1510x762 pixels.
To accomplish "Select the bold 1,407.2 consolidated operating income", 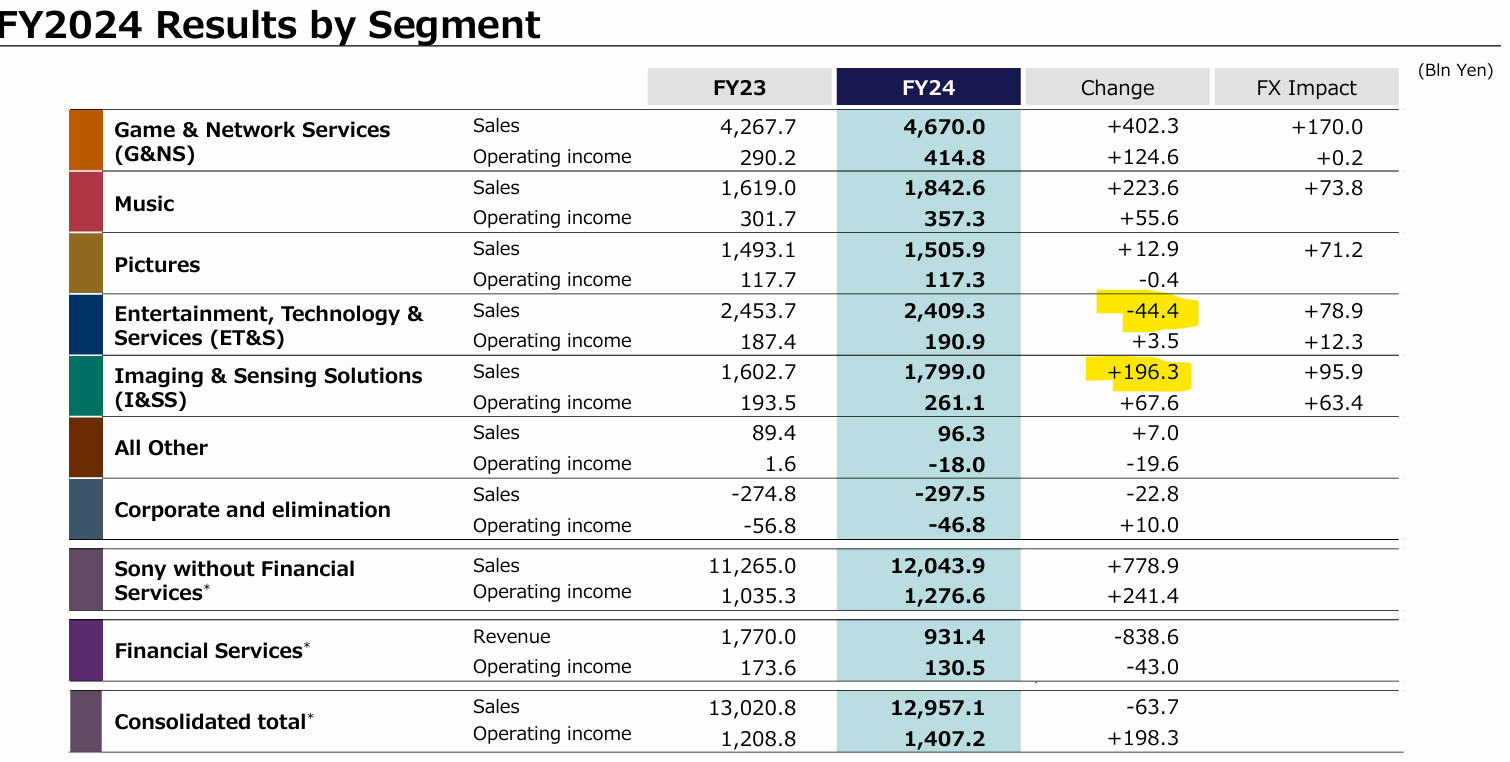I will (944, 739).
